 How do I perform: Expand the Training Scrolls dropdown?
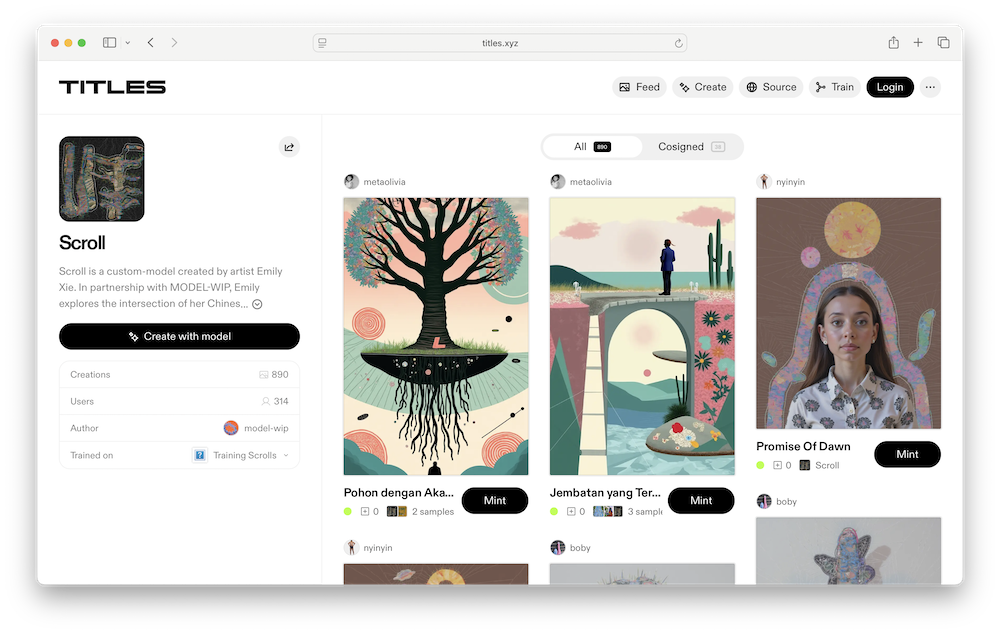286,455
